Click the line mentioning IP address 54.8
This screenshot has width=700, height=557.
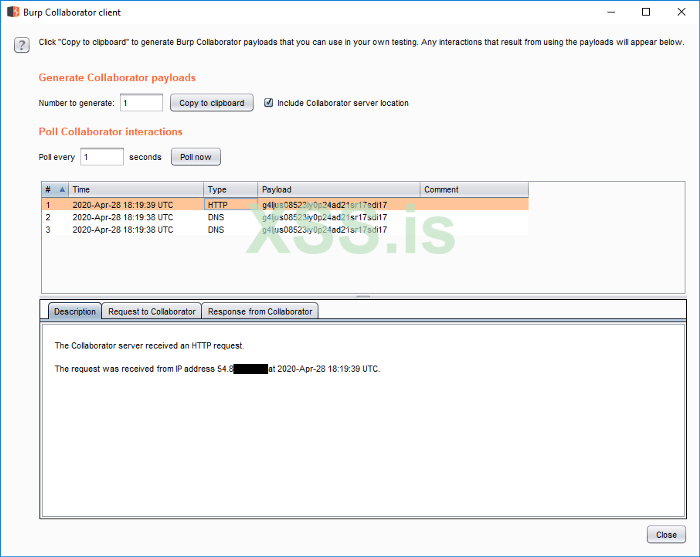click(x=217, y=369)
